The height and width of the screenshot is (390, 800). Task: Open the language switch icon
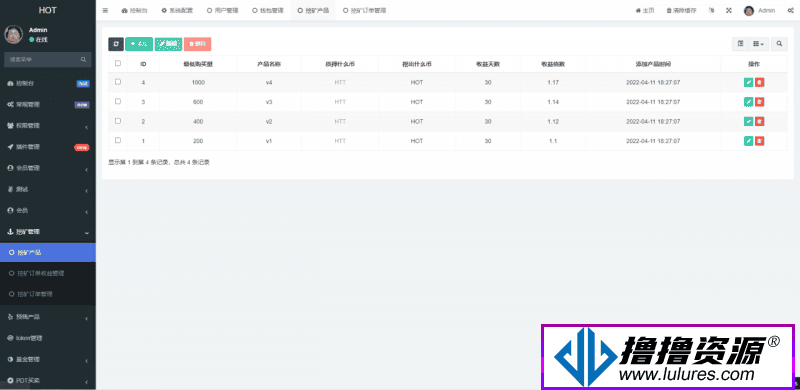click(x=711, y=10)
